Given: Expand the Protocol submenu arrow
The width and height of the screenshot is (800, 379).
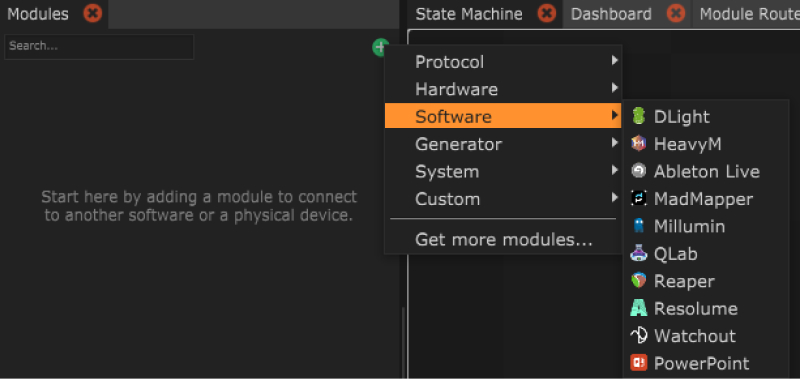Looking at the screenshot, I should coord(615,61).
